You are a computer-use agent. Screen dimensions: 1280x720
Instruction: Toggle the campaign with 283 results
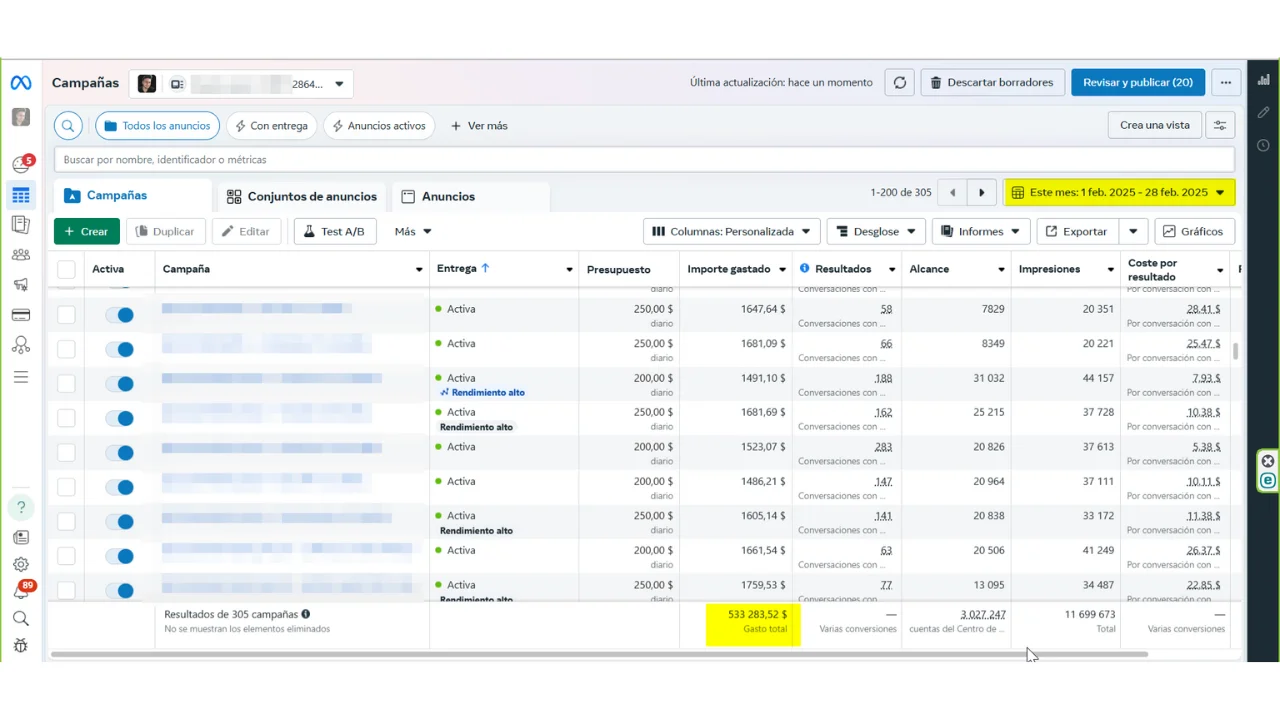[x=119, y=453]
